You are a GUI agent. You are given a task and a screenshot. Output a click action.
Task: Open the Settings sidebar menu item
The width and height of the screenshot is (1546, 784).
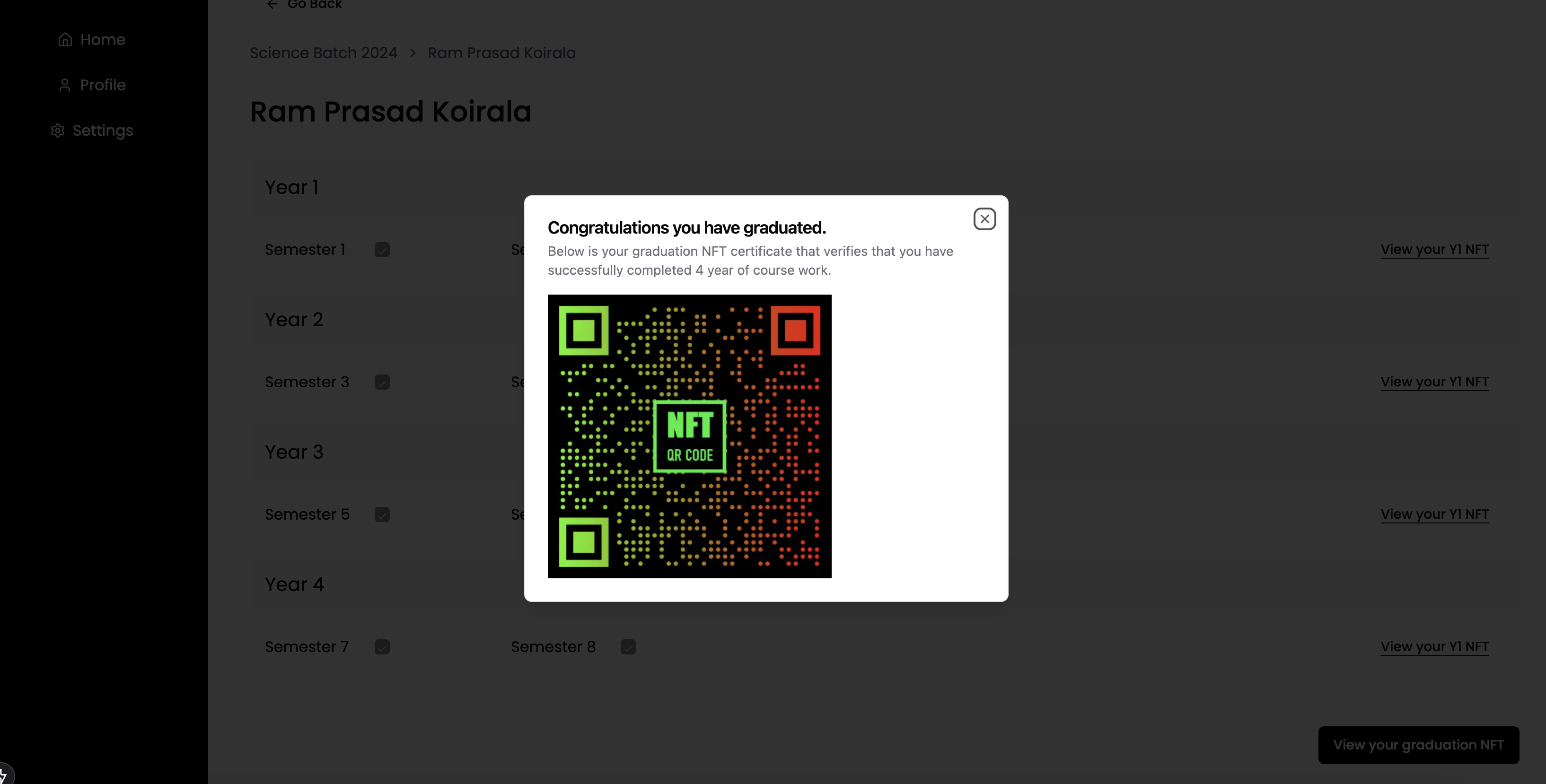[103, 131]
